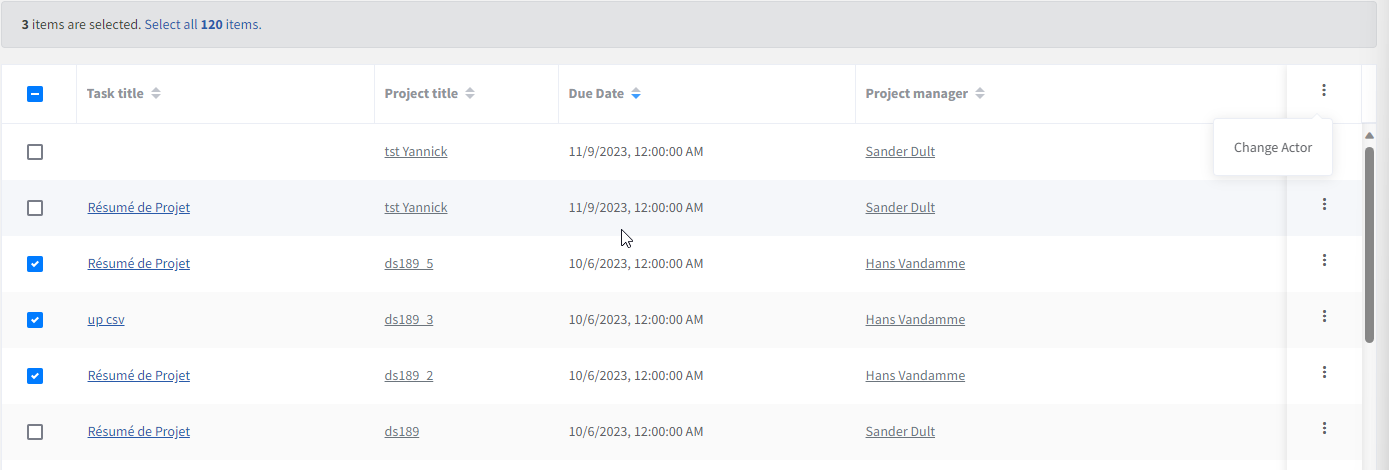Uncheck the up csv task checkbox
This screenshot has height=470, width=1389.
[x=35, y=320]
